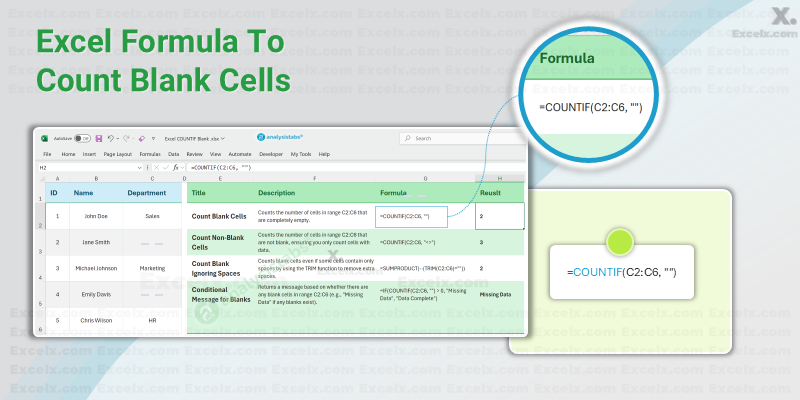This screenshot has width=800, height=400.
Task: Click the outlined =COUNTIF(C2:C6, "") table cell
Action: coord(411,217)
